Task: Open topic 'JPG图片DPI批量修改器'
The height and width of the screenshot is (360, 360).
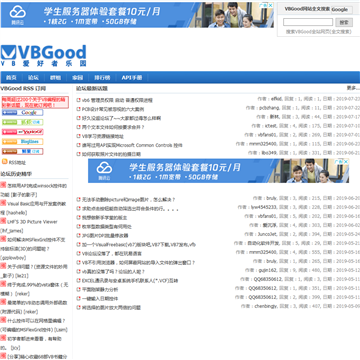Action: (x=105, y=235)
